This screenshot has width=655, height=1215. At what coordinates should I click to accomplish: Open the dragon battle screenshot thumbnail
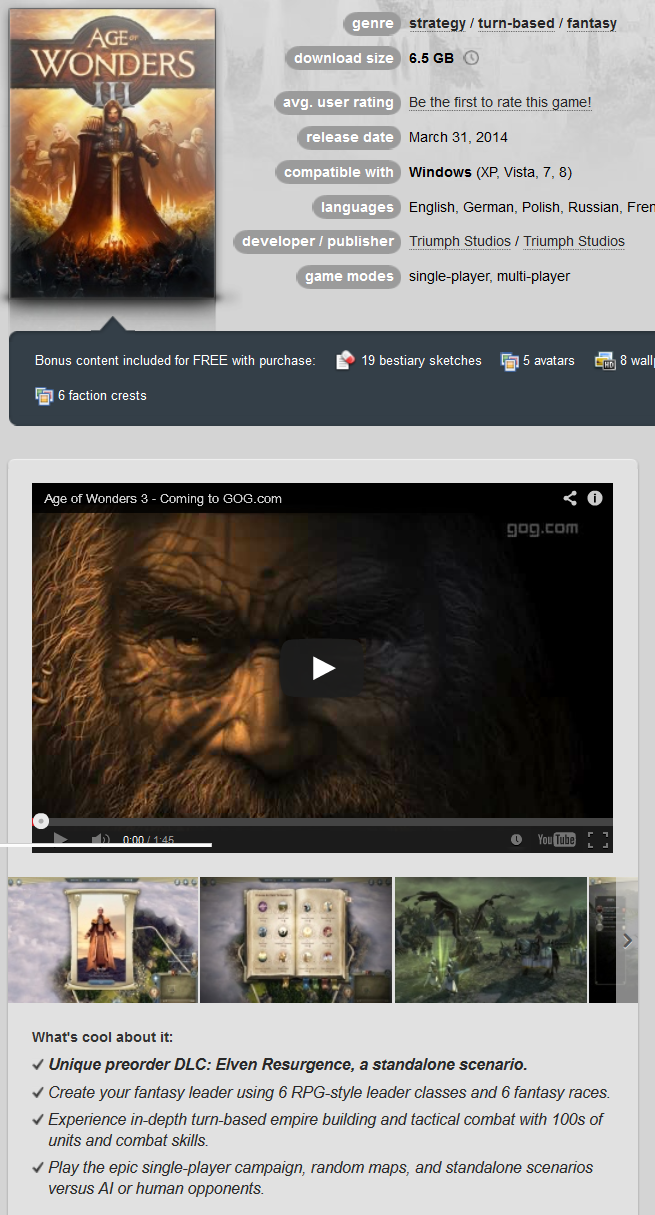490,940
